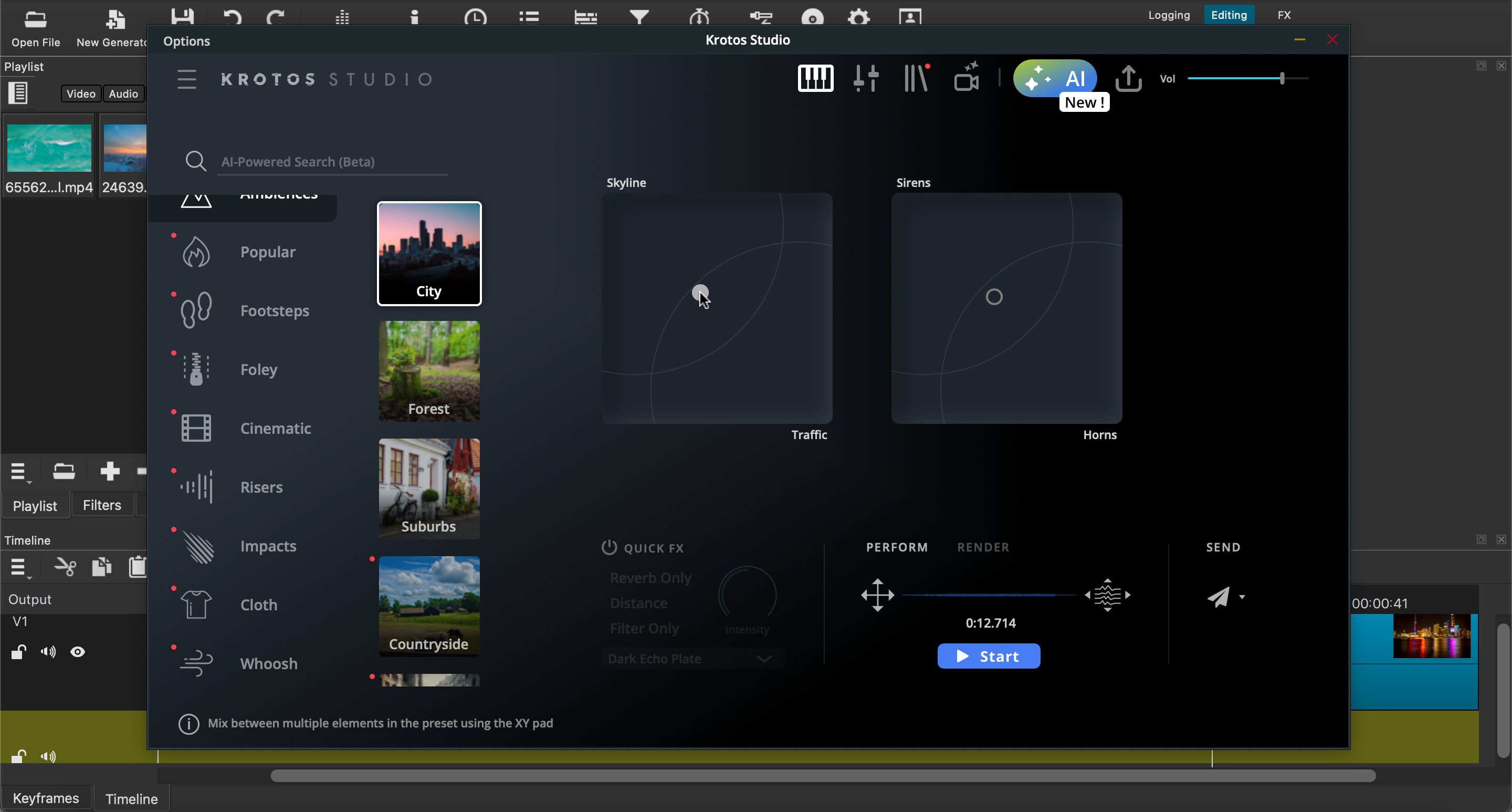Adjust the Vol slider handle
Image resolution: width=1512 pixels, height=812 pixels.
coord(1282,78)
